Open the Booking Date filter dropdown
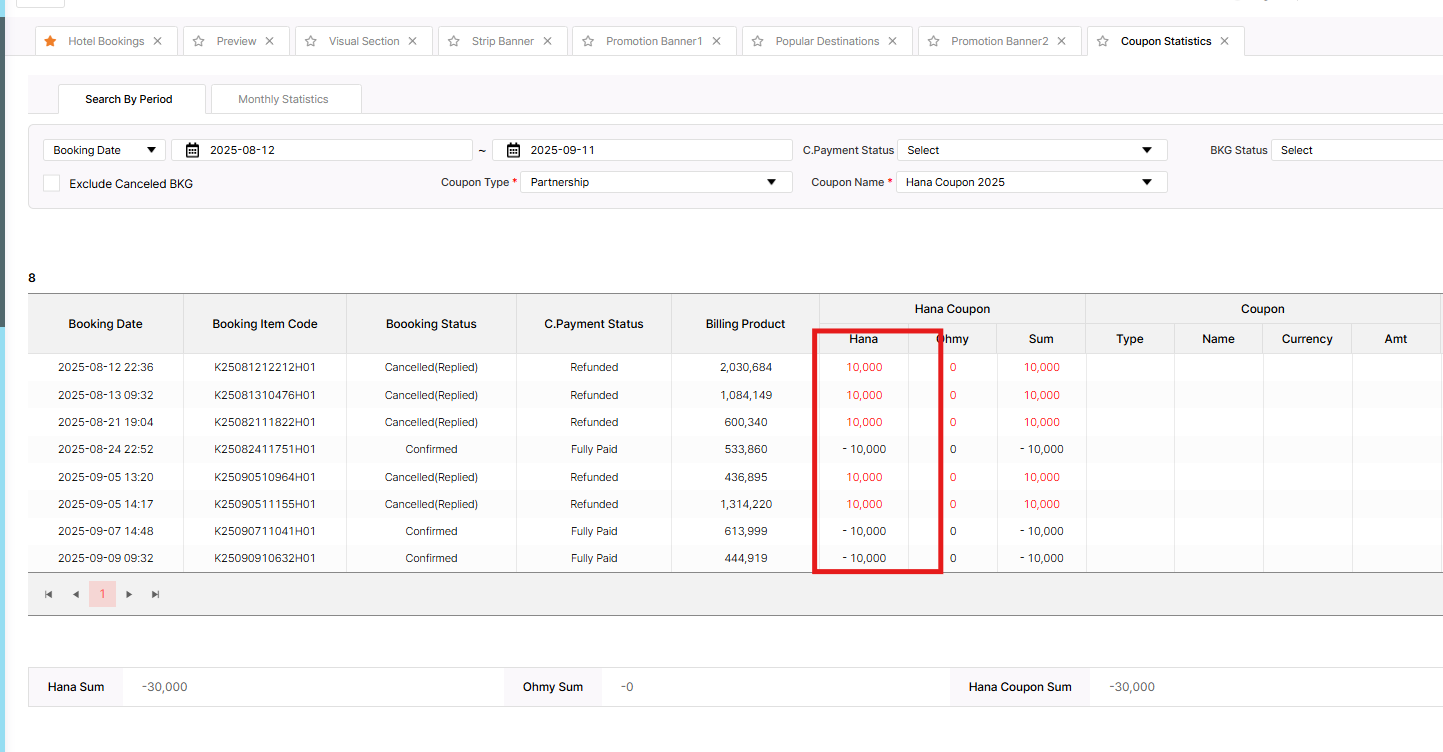1443x752 pixels. point(105,150)
